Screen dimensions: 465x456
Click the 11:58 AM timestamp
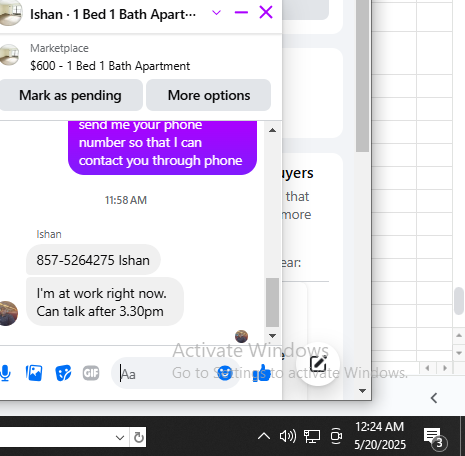[126, 200]
